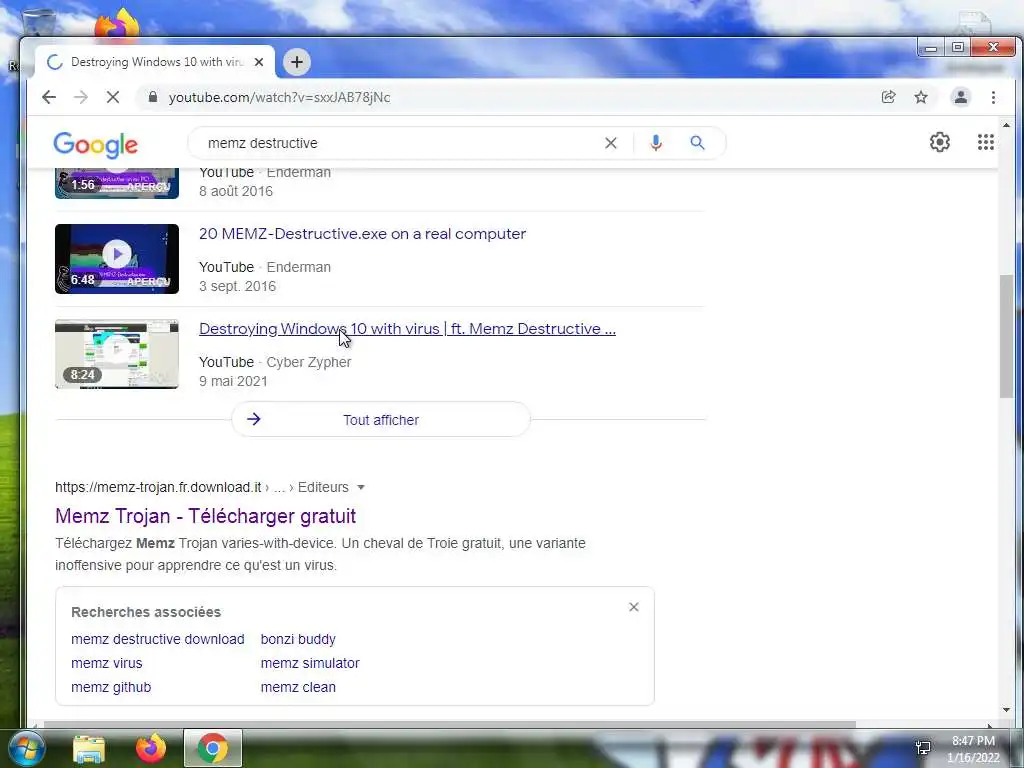
Task: Click the forward navigation arrow
Action: 81,97
